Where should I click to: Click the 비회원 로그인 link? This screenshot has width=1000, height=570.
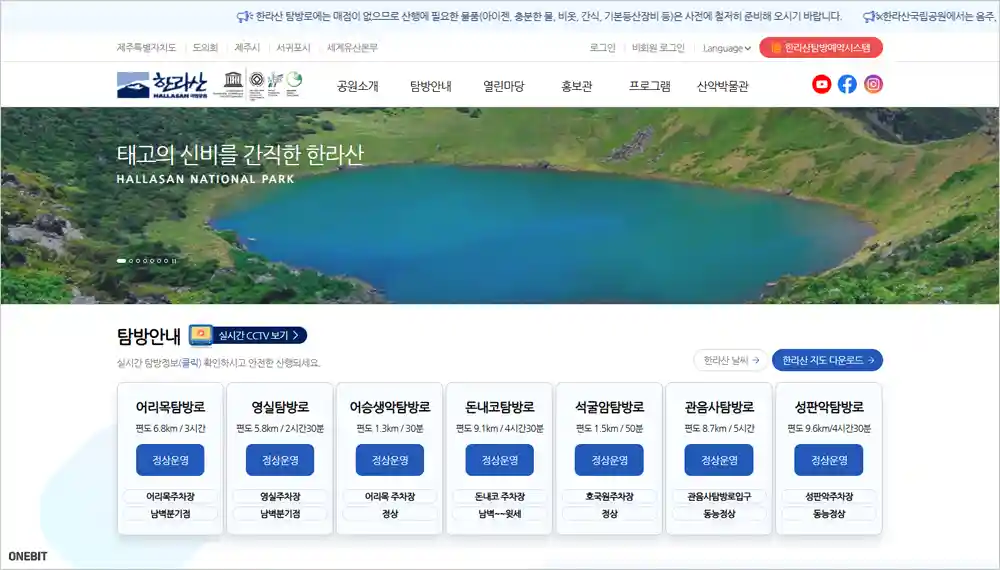click(658, 48)
